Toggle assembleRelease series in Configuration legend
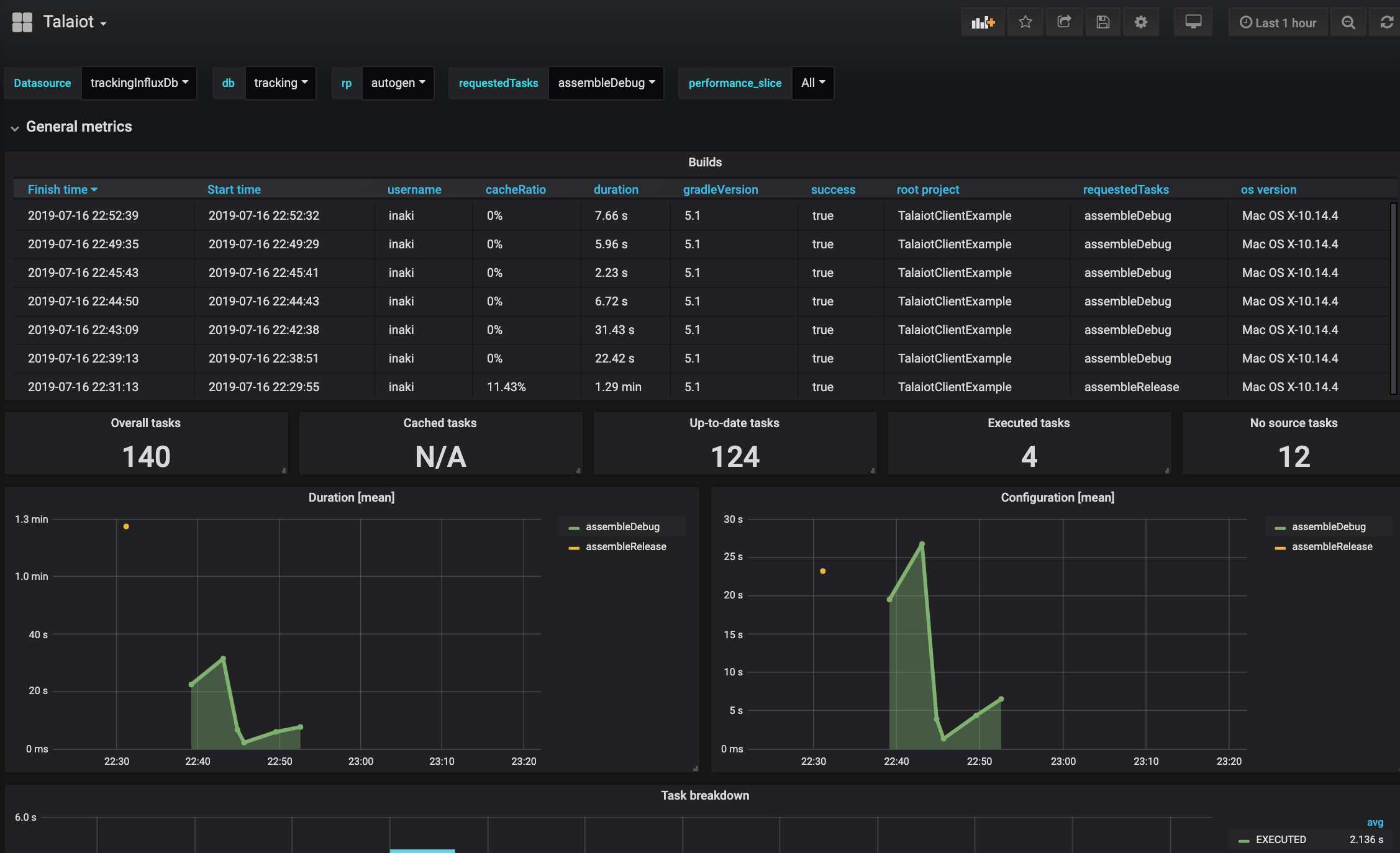 (x=1332, y=546)
